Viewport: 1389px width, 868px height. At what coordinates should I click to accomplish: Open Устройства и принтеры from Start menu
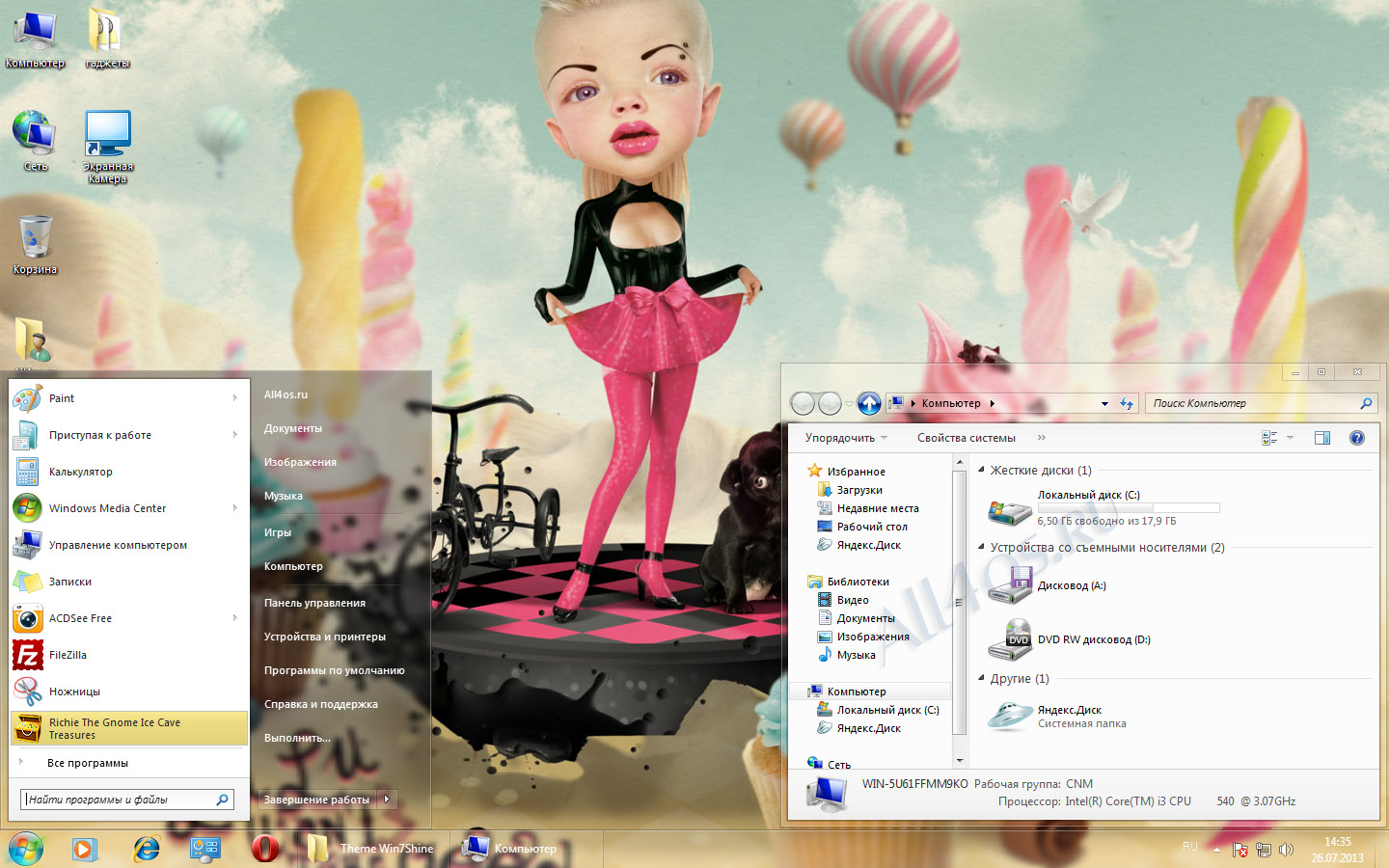coord(325,637)
